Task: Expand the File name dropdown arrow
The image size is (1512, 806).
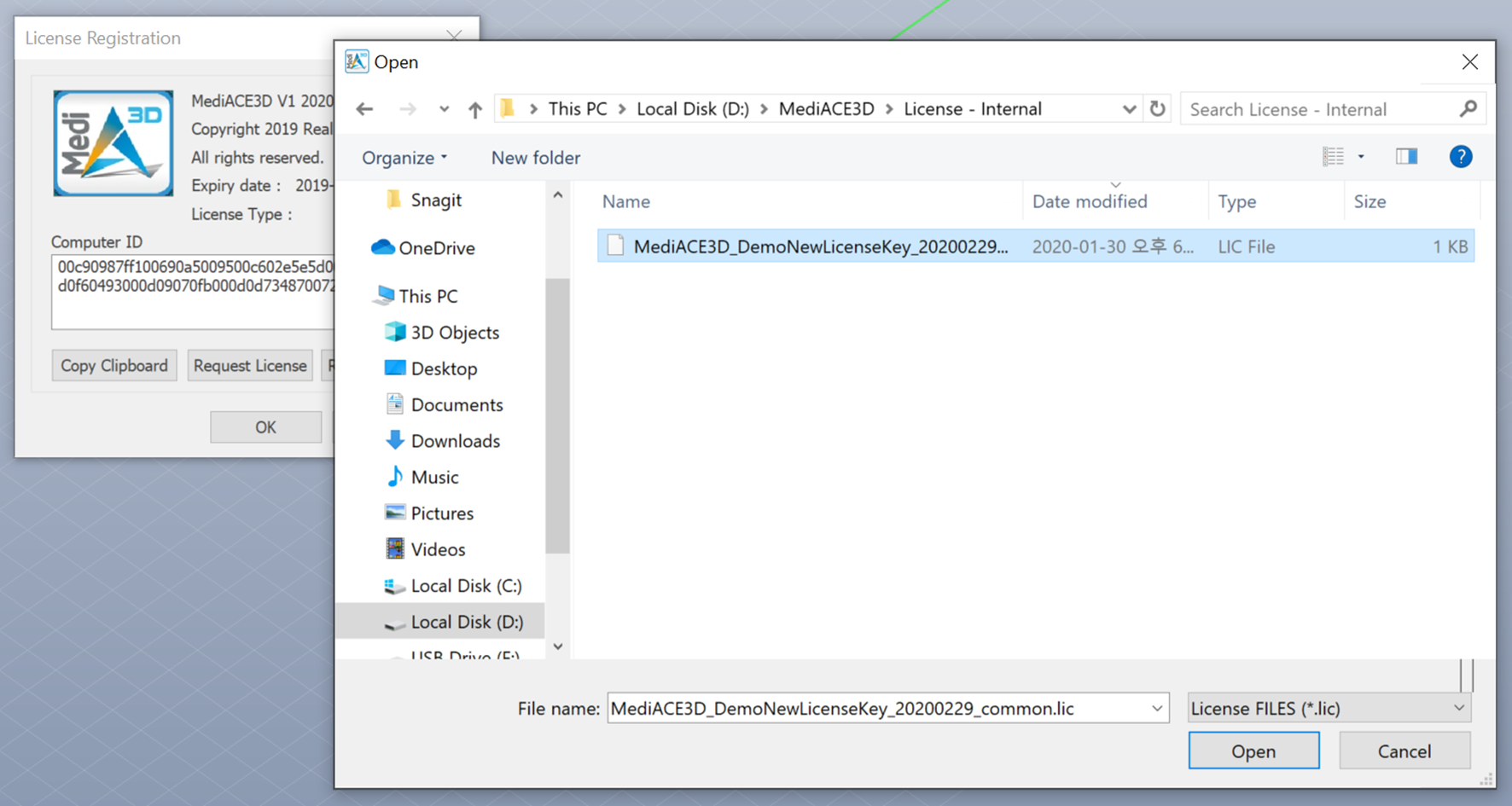Action: coord(1157,708)
